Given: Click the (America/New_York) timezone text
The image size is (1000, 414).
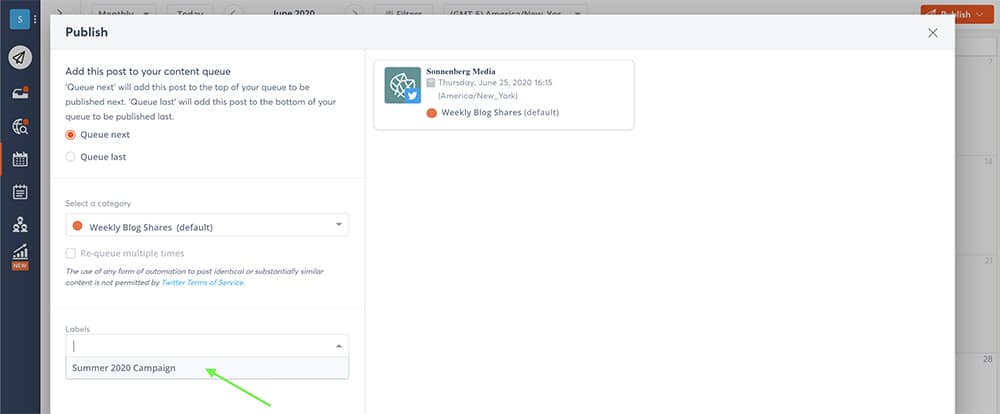Looking at the screenshot, I should (478, 96).
